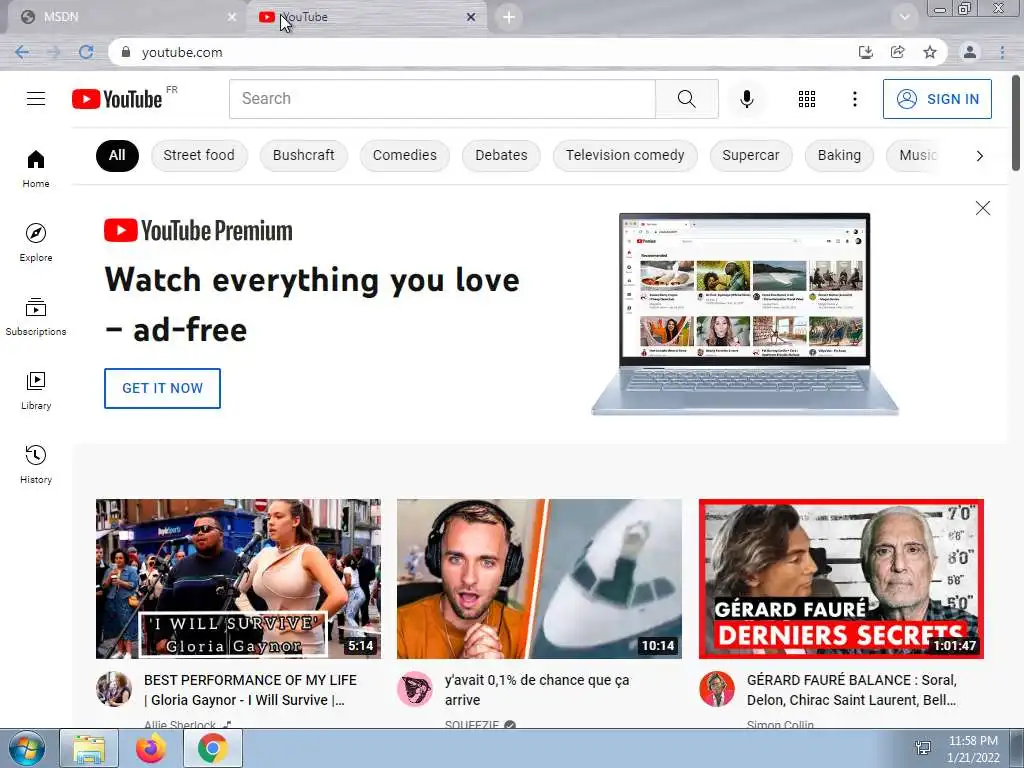The height and width of the screenshot is (768, 1024).
Task: Open Chrome three-dot menu
Action: click(1002, 52)
